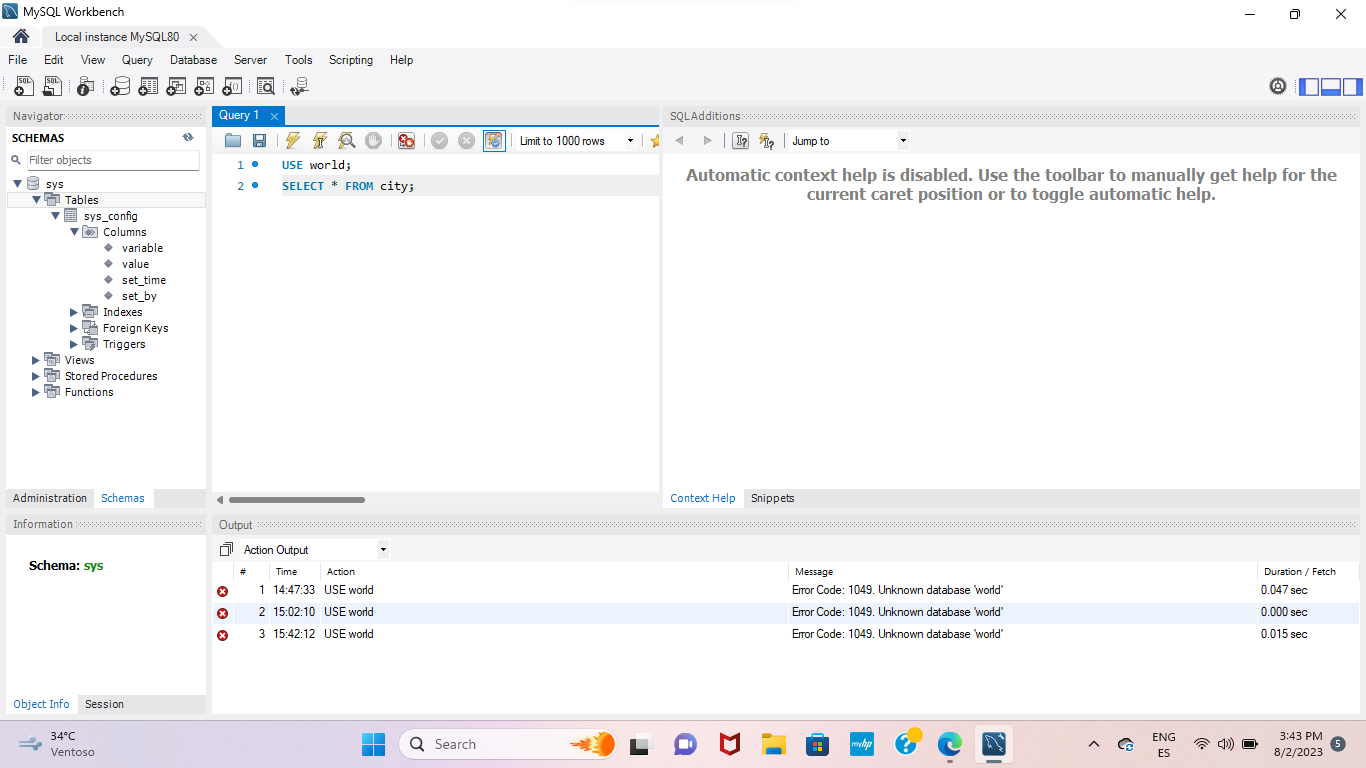
Task: Select the Context Help tab
Action: (x=702, y=498)
